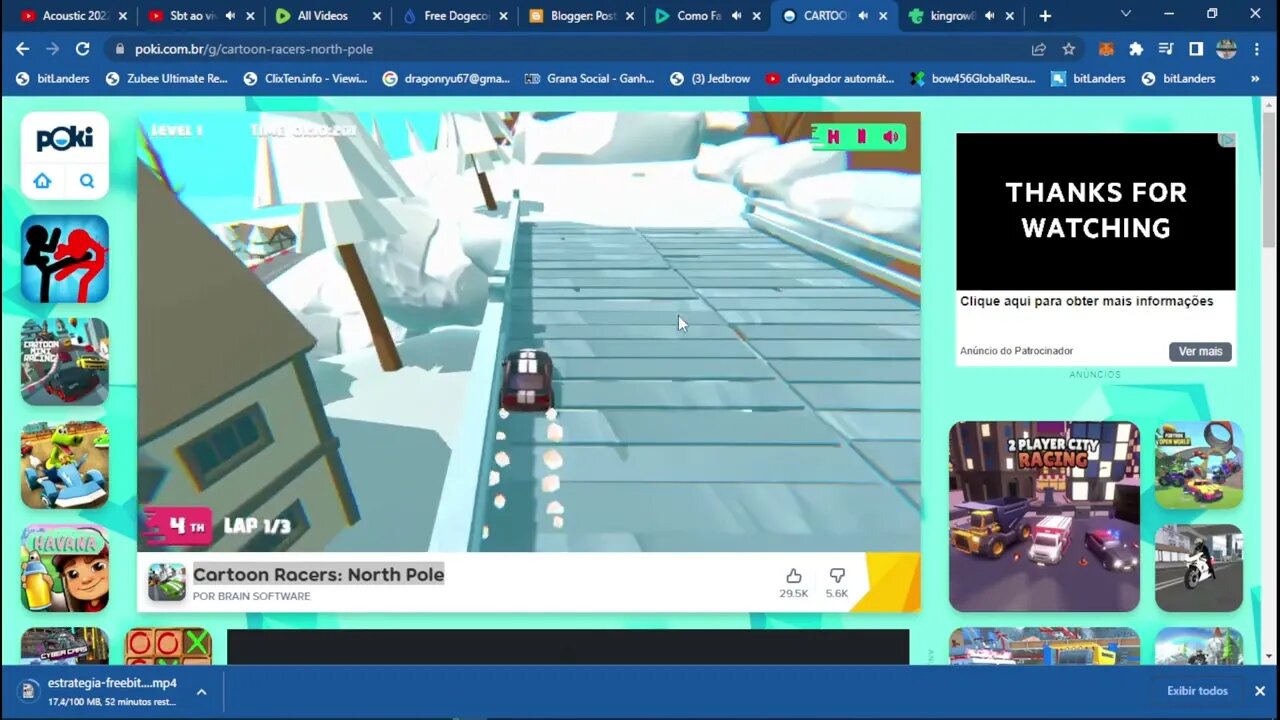Mute the Como Fa tab audio
Image resolution: width=1280 pixels, height=720 pixels.
click(736, 16)
